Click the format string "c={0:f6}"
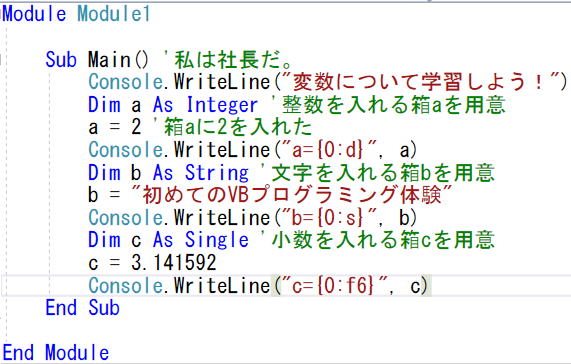Image resolution: width=571 pixels, height=364 pixels. (x=335, y=285)
